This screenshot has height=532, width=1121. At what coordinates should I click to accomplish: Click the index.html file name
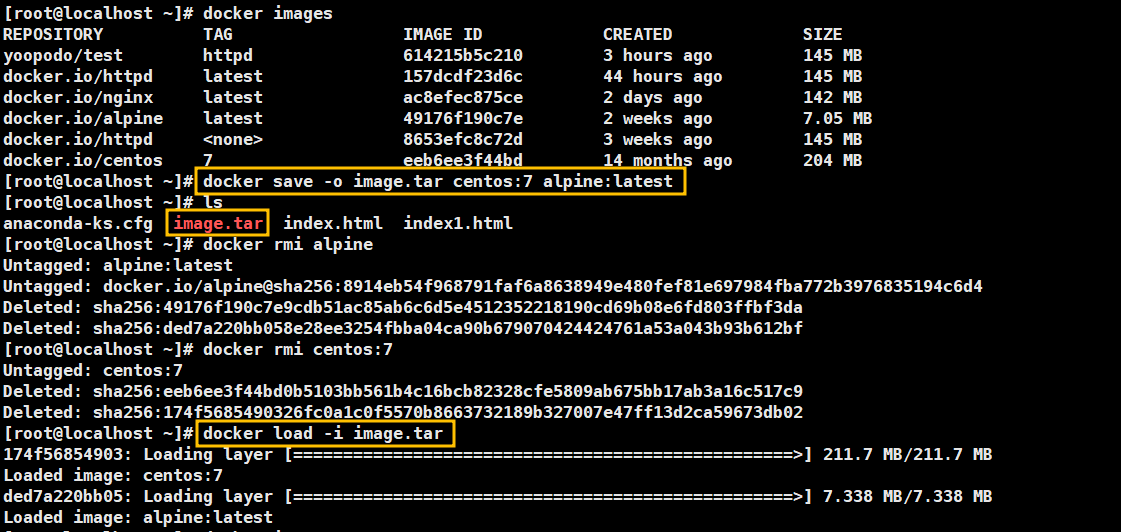click(x=333, y=224)
